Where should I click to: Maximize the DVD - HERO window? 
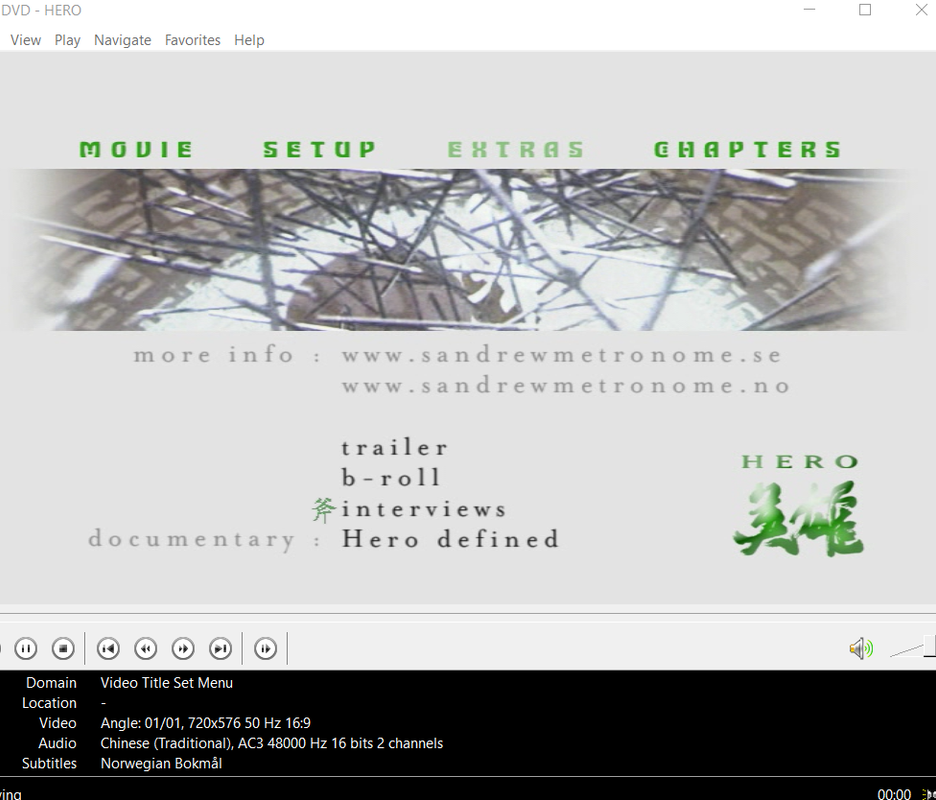(x=865, y=10)
